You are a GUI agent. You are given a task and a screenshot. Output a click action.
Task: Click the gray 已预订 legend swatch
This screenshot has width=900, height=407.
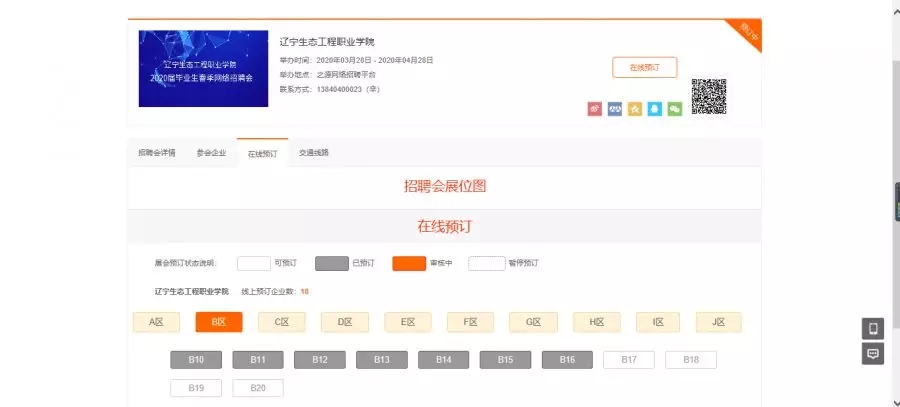click(331, 263)
